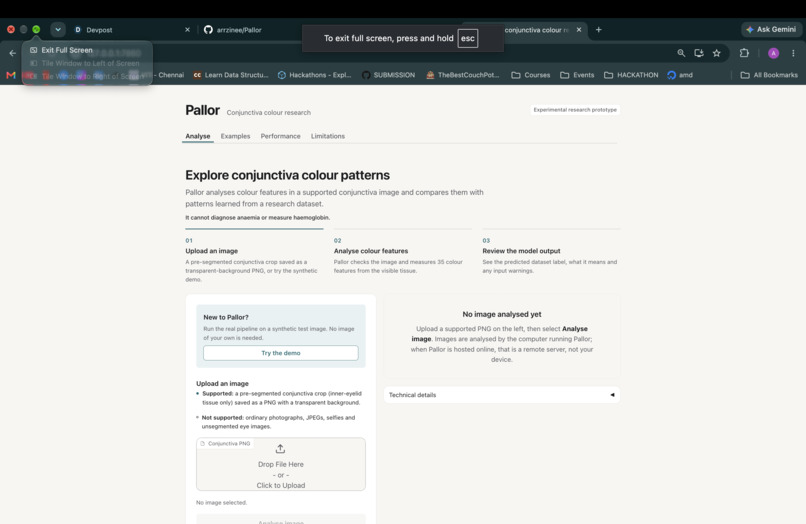Click the Try the demo button
The width and height of the screenshot is (806, 524).
(281, 353)
